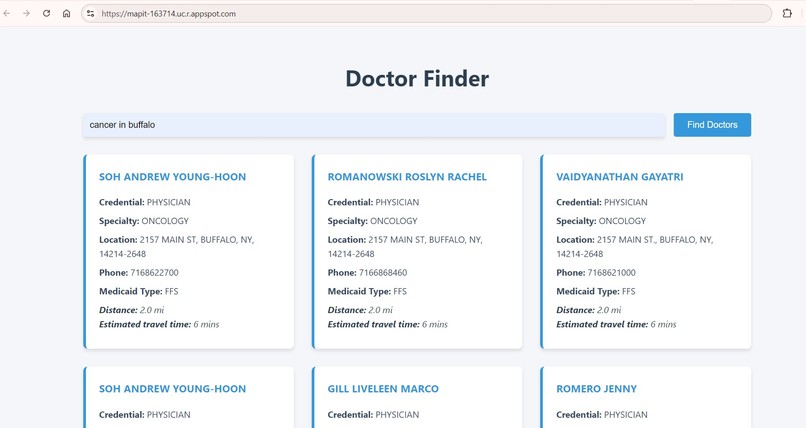Viewport: 806px width, 428px height.
Task: Click Distance 2.0 mi in Romanowski card
Action: coord(360,310)
